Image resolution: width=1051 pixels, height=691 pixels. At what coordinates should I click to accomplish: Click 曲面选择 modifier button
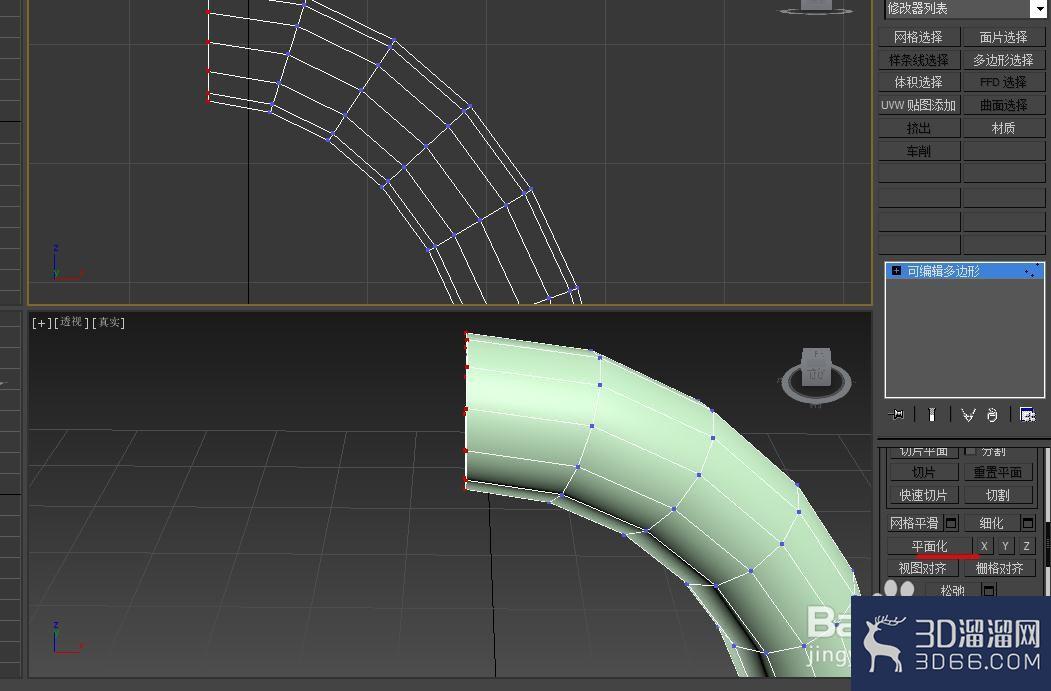1003,105
